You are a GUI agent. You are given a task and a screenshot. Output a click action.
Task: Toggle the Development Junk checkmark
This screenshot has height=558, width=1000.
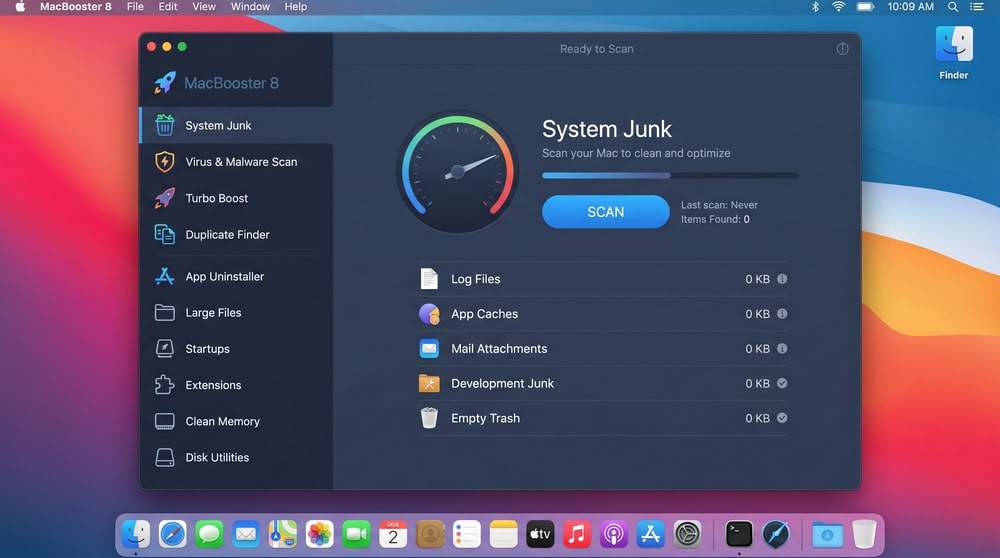pyautogui.click(x=782, y=383)
